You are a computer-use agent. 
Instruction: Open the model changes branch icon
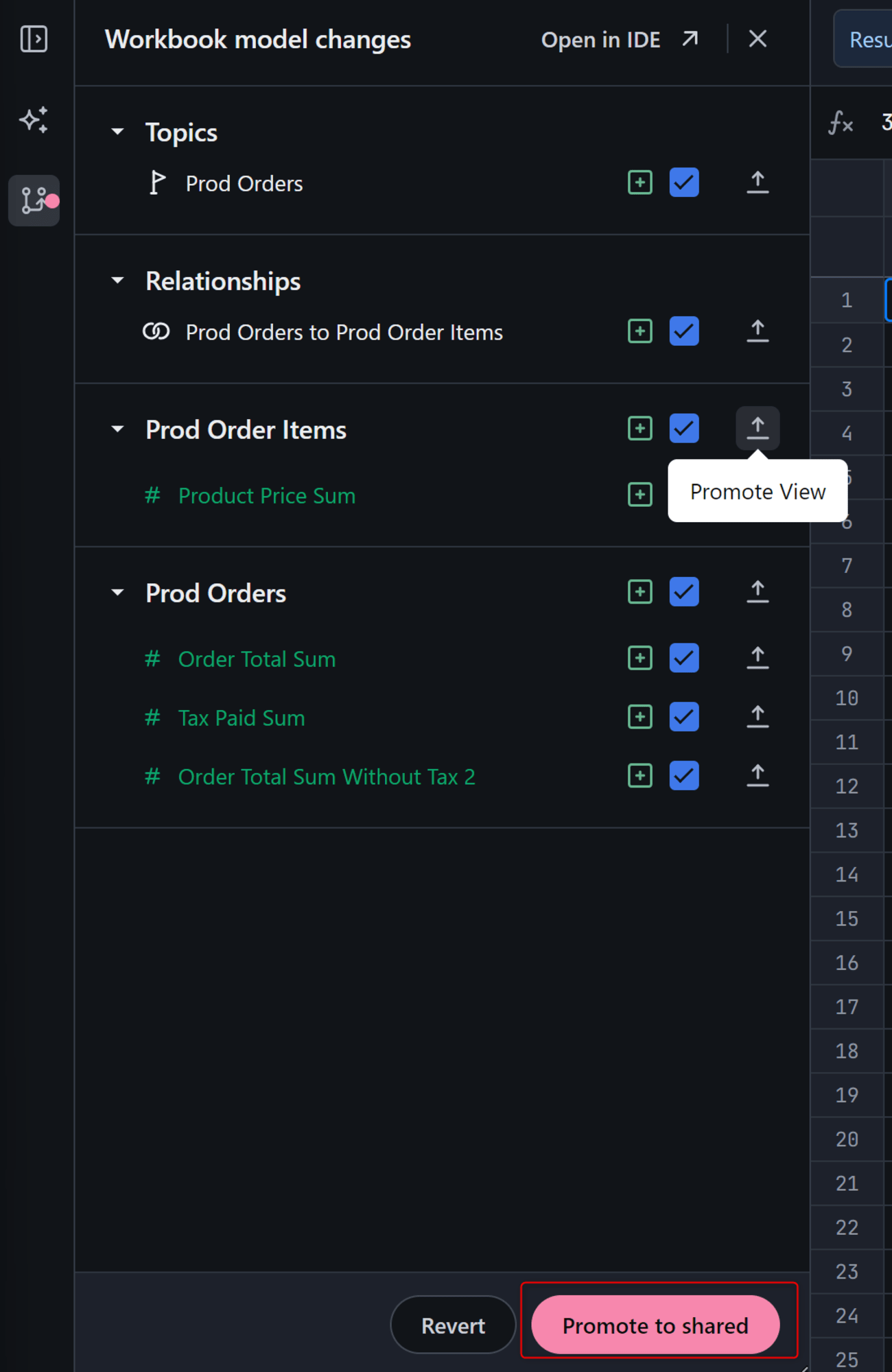34,200
